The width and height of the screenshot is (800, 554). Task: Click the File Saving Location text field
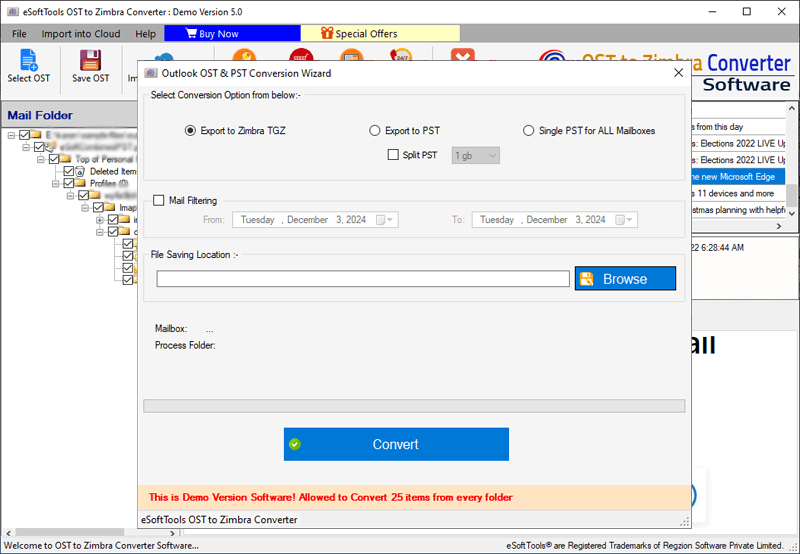[x=363, y=279]
